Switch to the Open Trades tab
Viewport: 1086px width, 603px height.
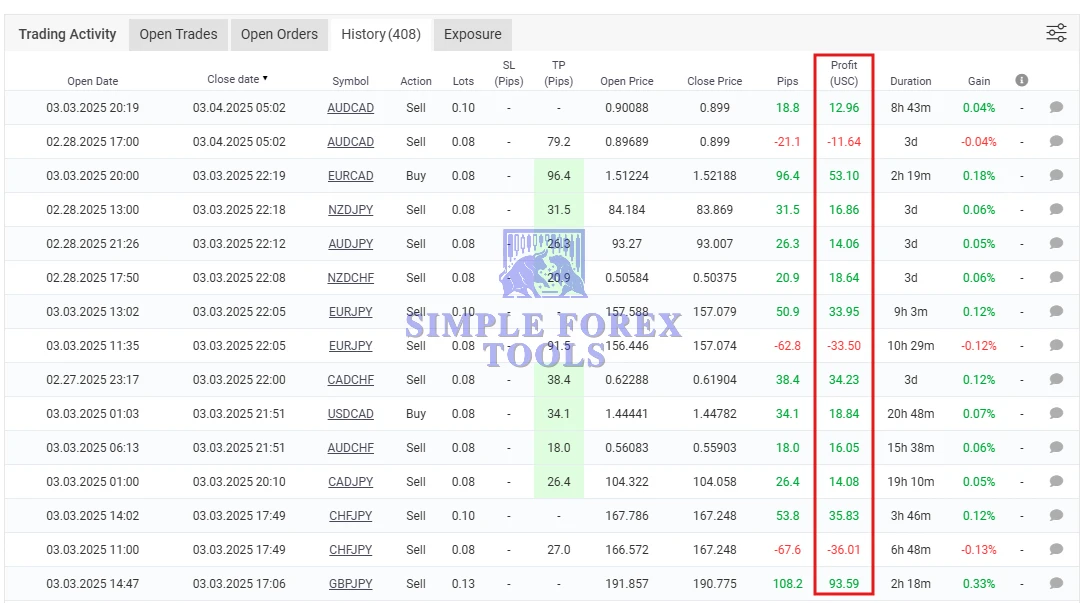[178, 33]
